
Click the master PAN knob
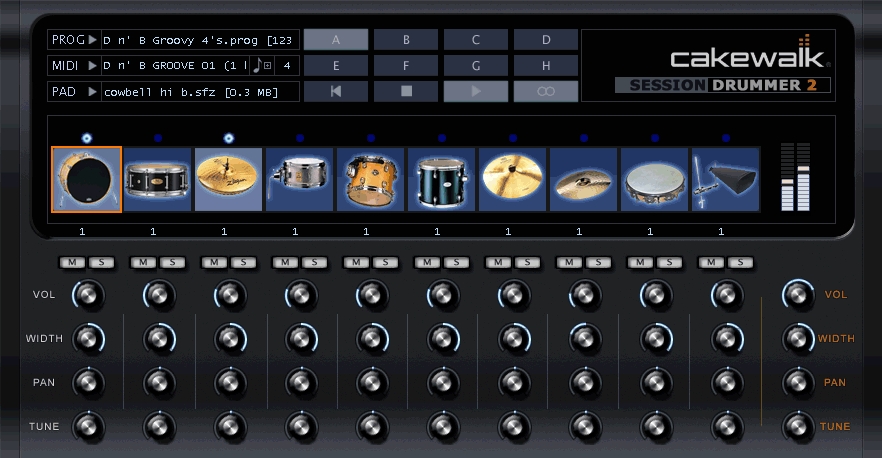[x=798, y=383]
